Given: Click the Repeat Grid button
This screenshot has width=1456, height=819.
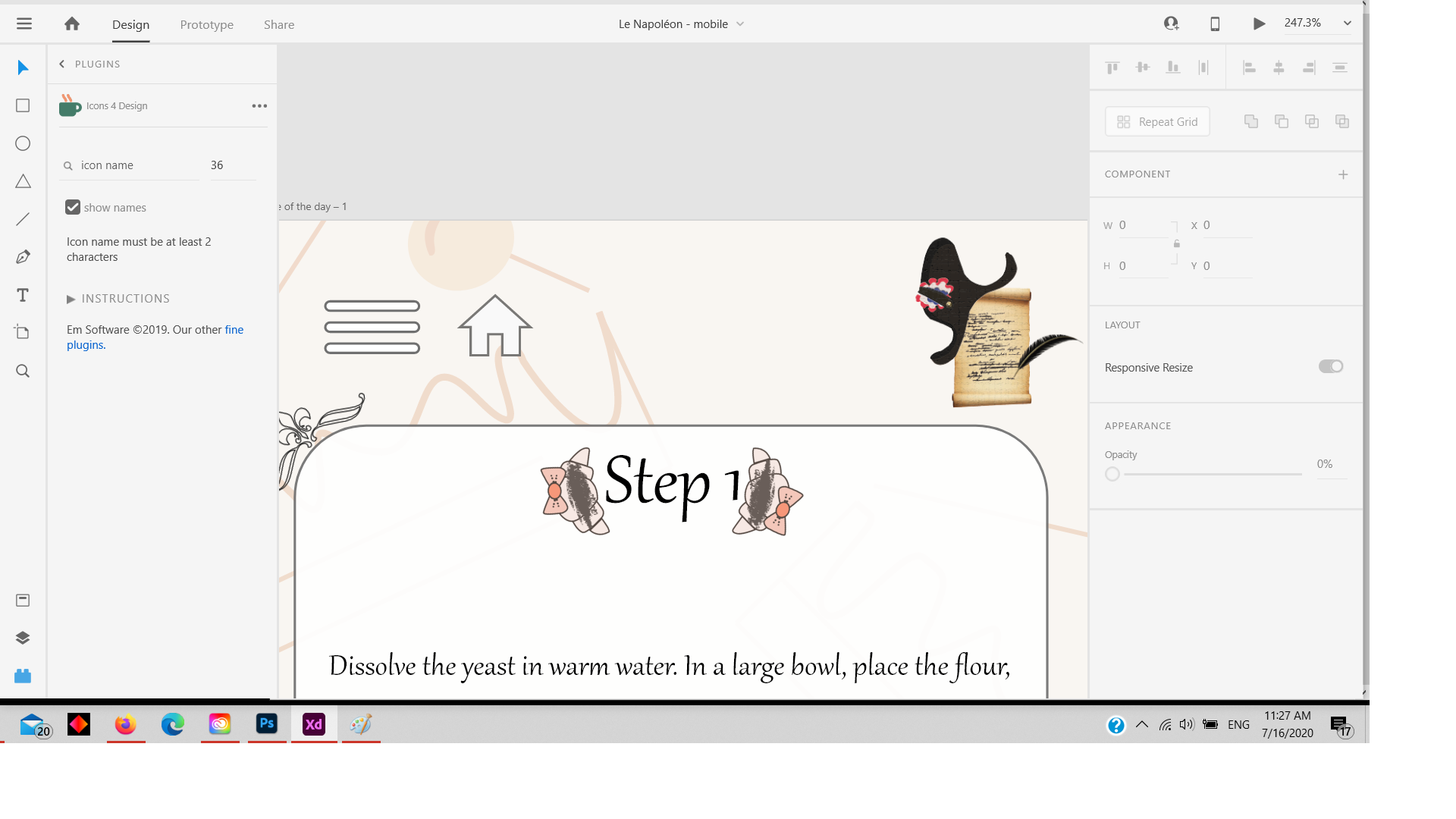Looking at the screenshot, I should [1157, 122].
